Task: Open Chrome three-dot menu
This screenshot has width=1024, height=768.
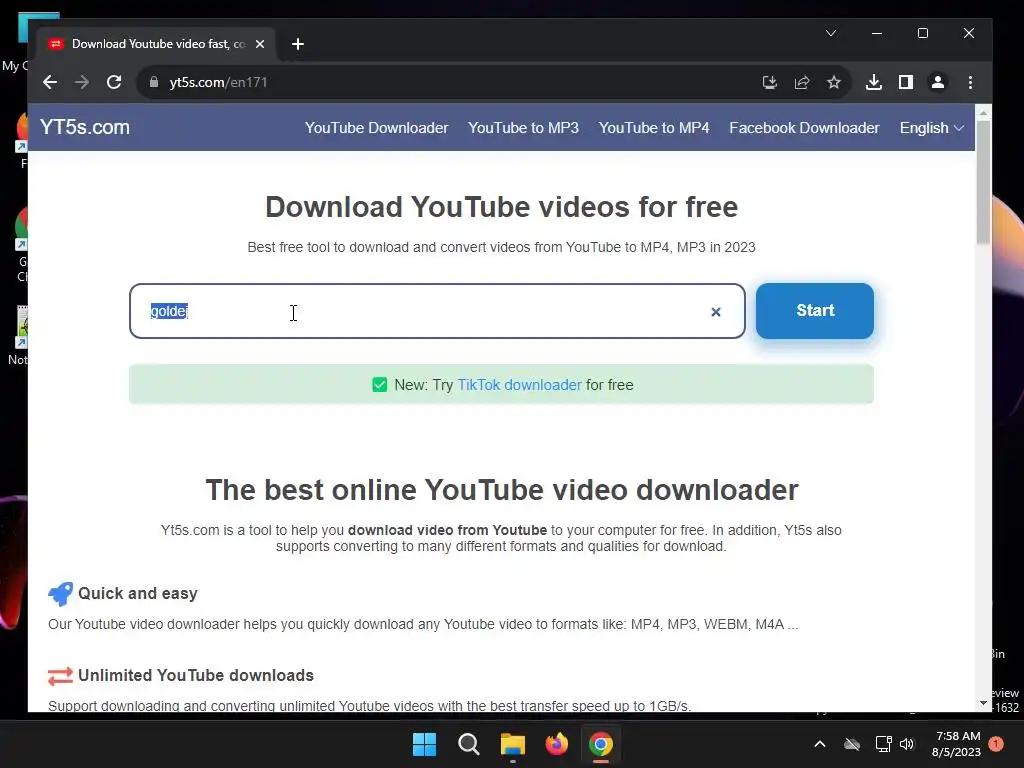Action: pyautogui.click(x=970, y=82)
